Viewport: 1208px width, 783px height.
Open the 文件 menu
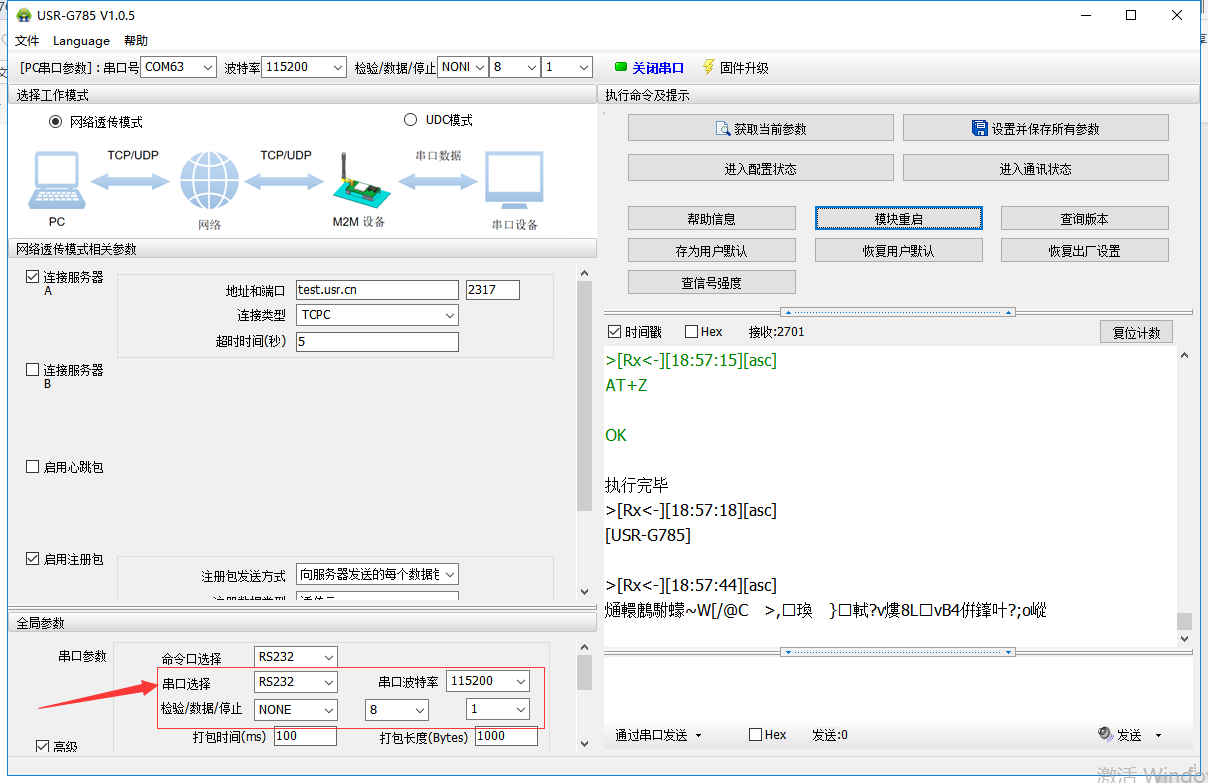coord(26,41)
